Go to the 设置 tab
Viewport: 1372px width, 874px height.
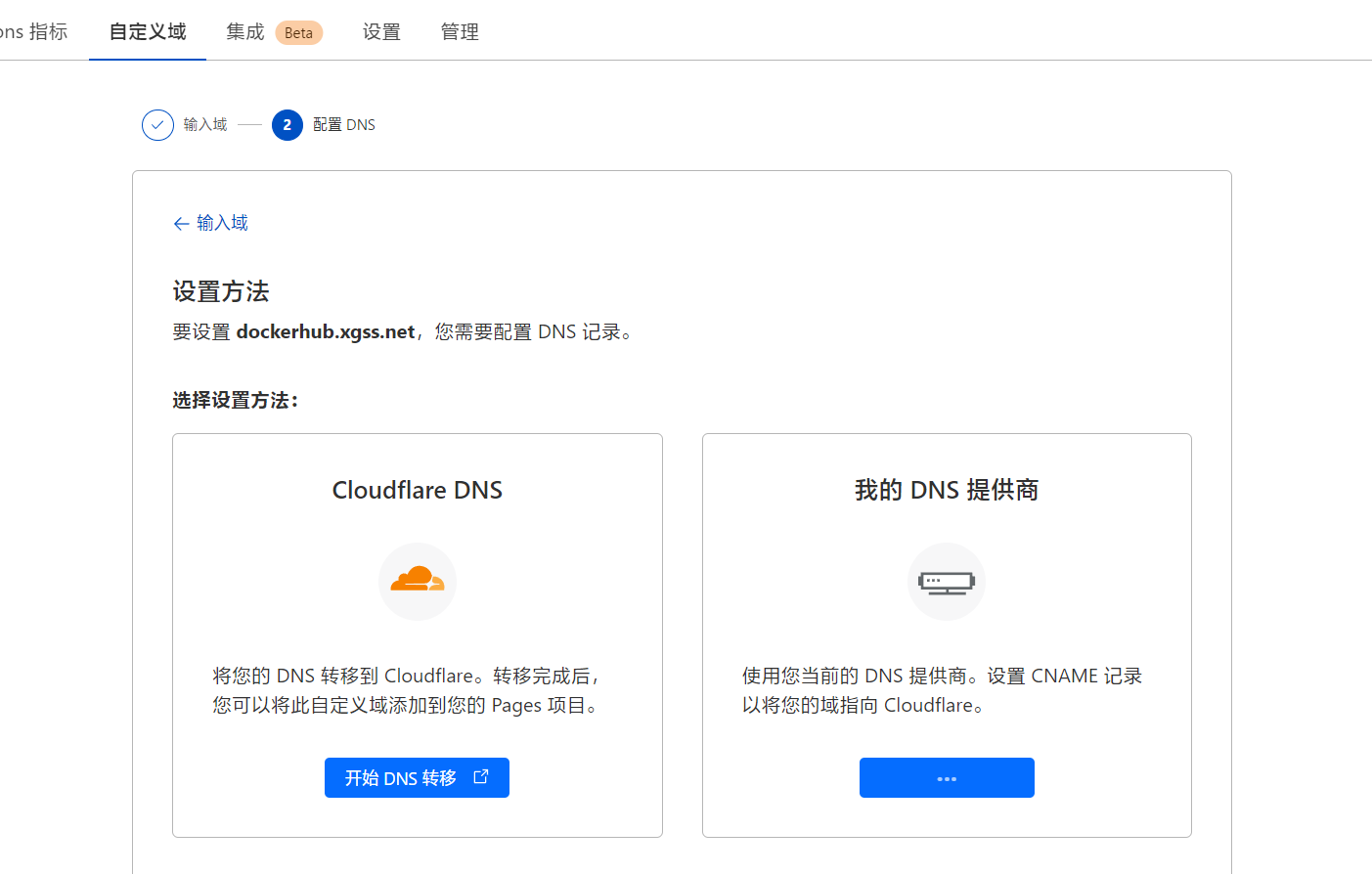[x=381, y=32]
